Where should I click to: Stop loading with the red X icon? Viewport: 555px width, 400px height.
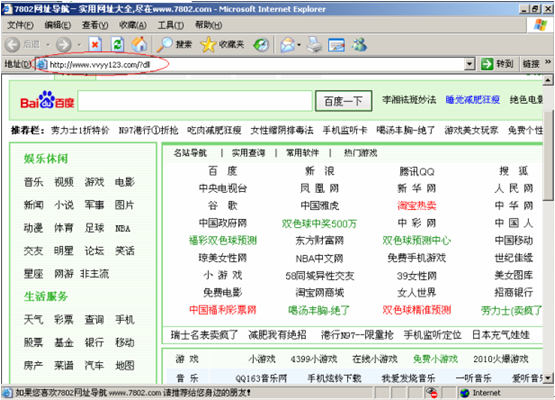tap(95, 45)
